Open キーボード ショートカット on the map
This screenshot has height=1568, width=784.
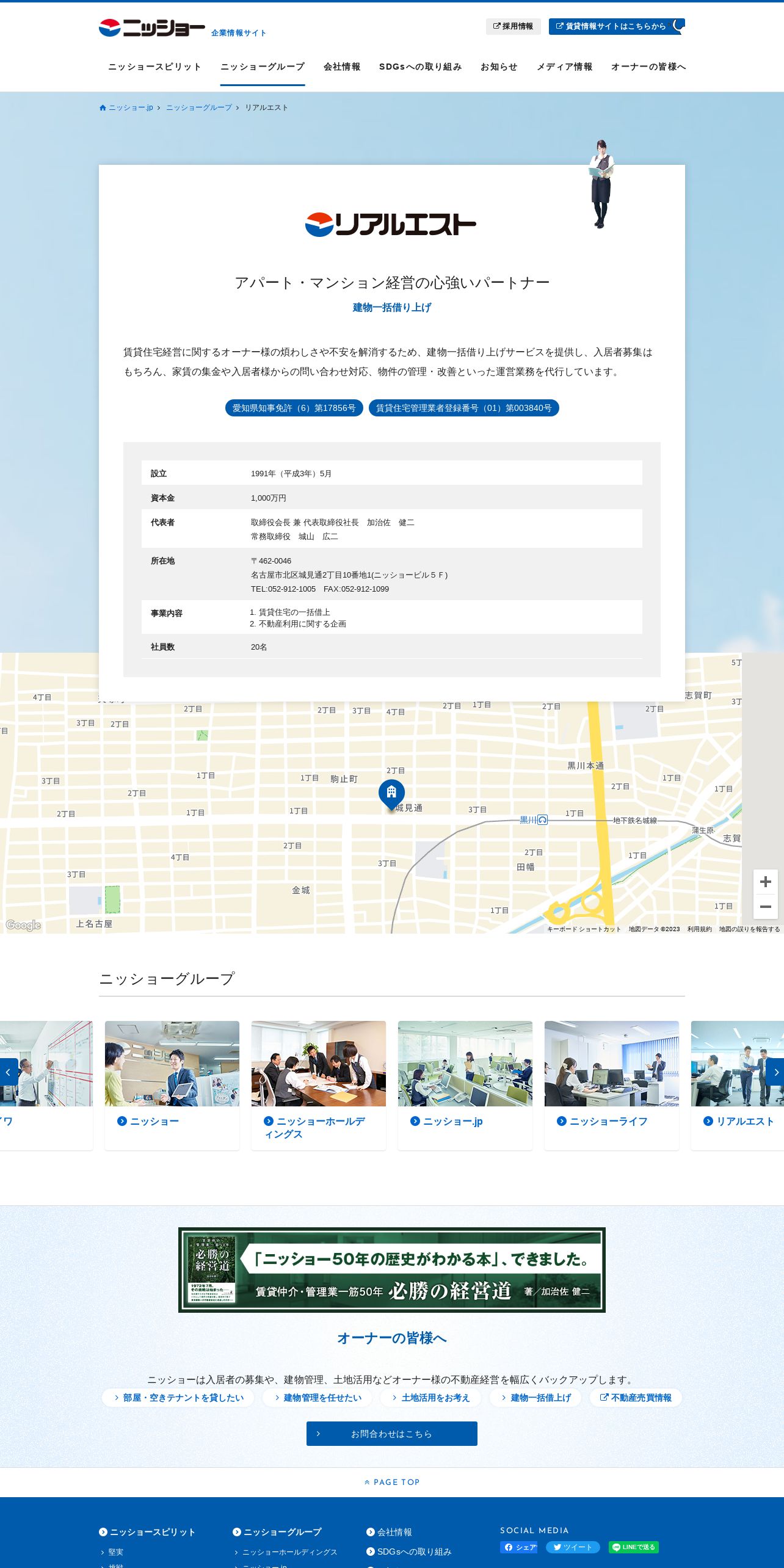coord(584,929)
